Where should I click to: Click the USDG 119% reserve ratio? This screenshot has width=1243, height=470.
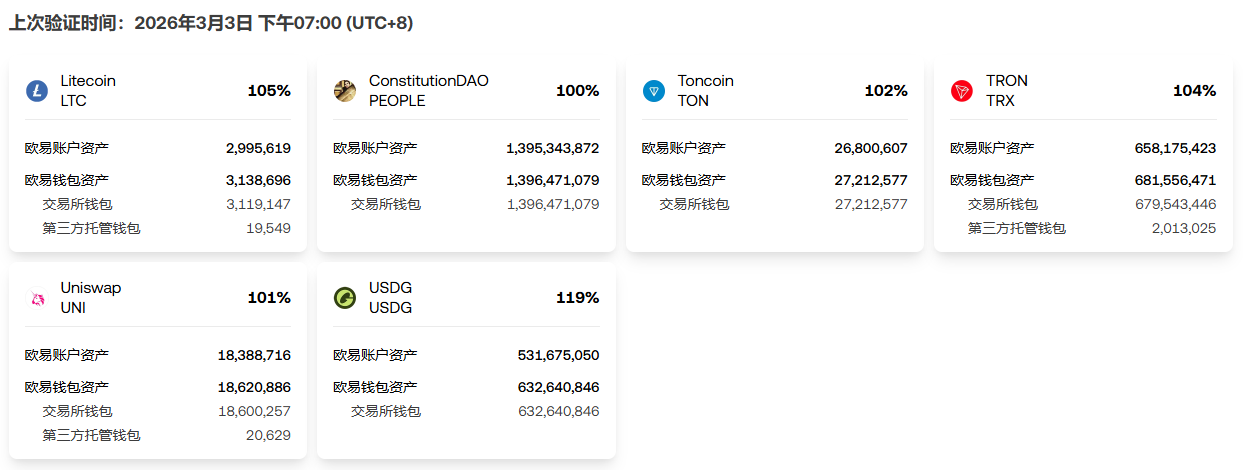[577, 298]
